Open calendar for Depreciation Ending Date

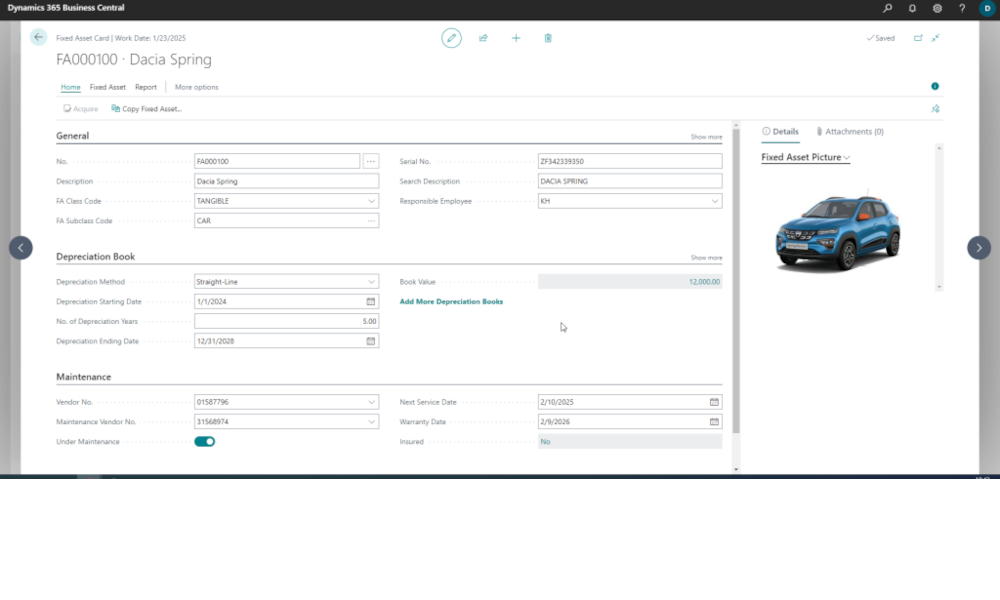tap(371, 341)
